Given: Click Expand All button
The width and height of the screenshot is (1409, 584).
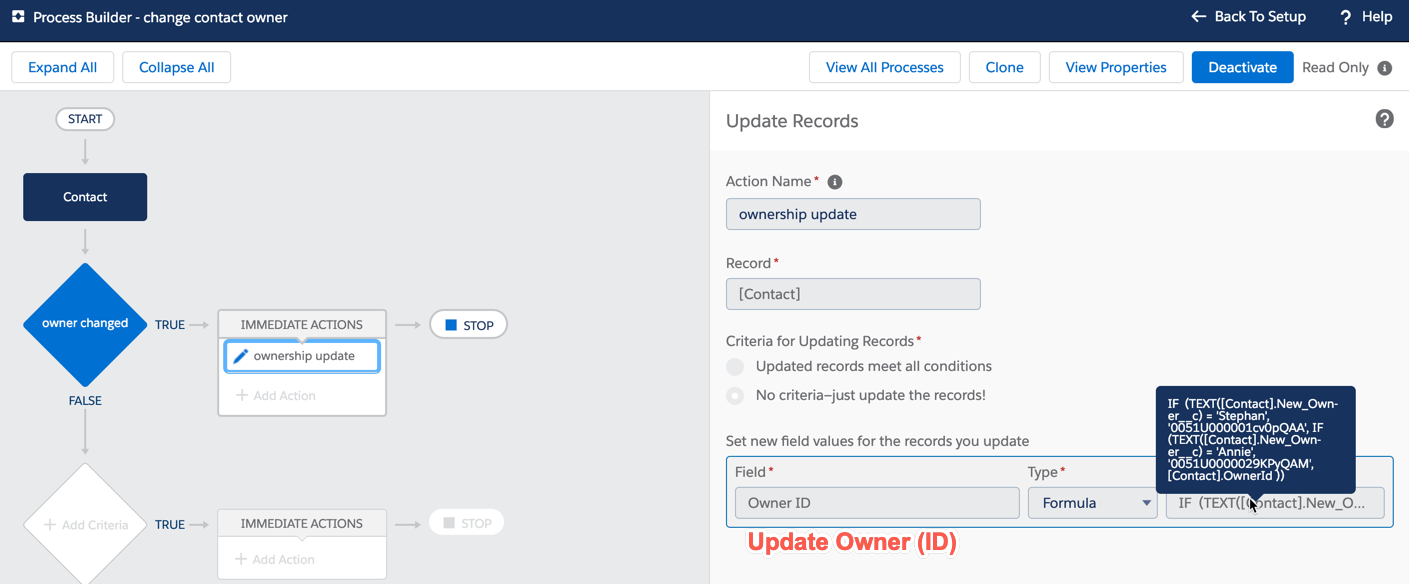Looking at the screenshot, I should pos(62,68).
